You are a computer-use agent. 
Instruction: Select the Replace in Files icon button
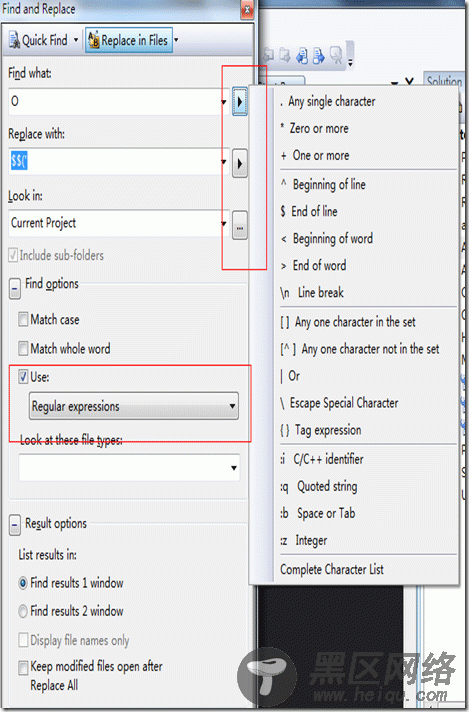(129, 40)
